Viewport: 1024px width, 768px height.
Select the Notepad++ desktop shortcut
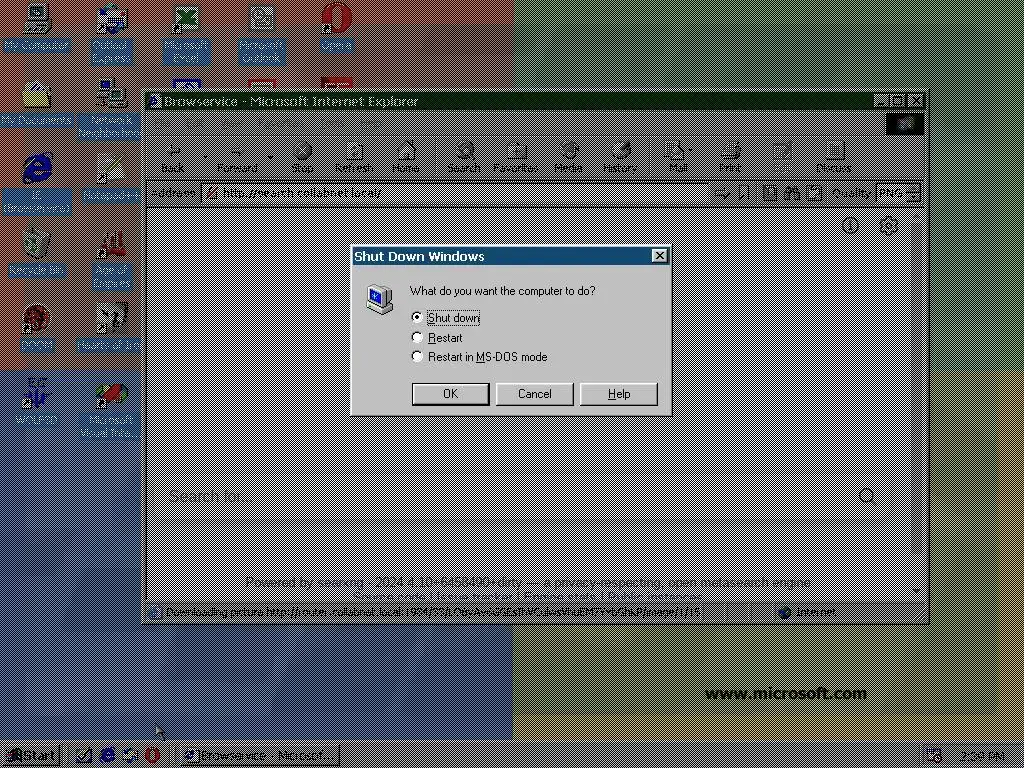click(111, 178)
